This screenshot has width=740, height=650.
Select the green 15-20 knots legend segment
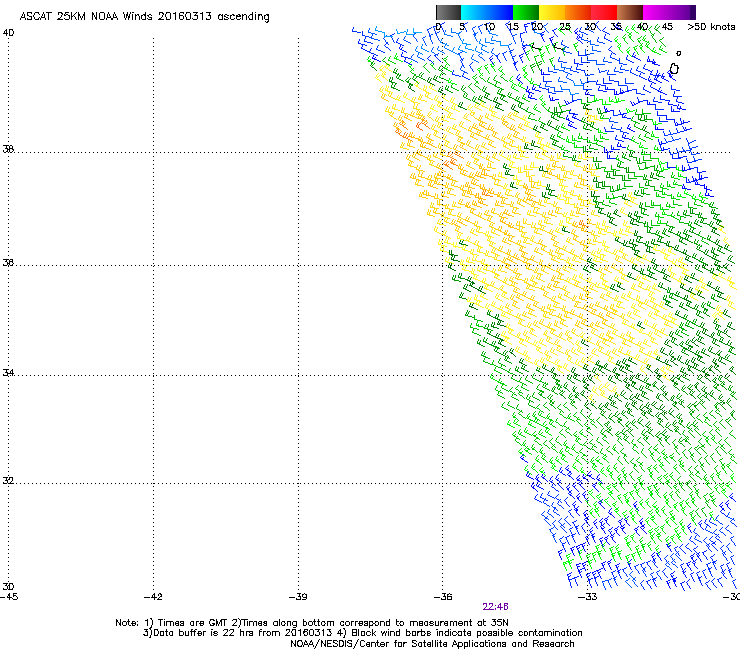(x=526, y=12)
